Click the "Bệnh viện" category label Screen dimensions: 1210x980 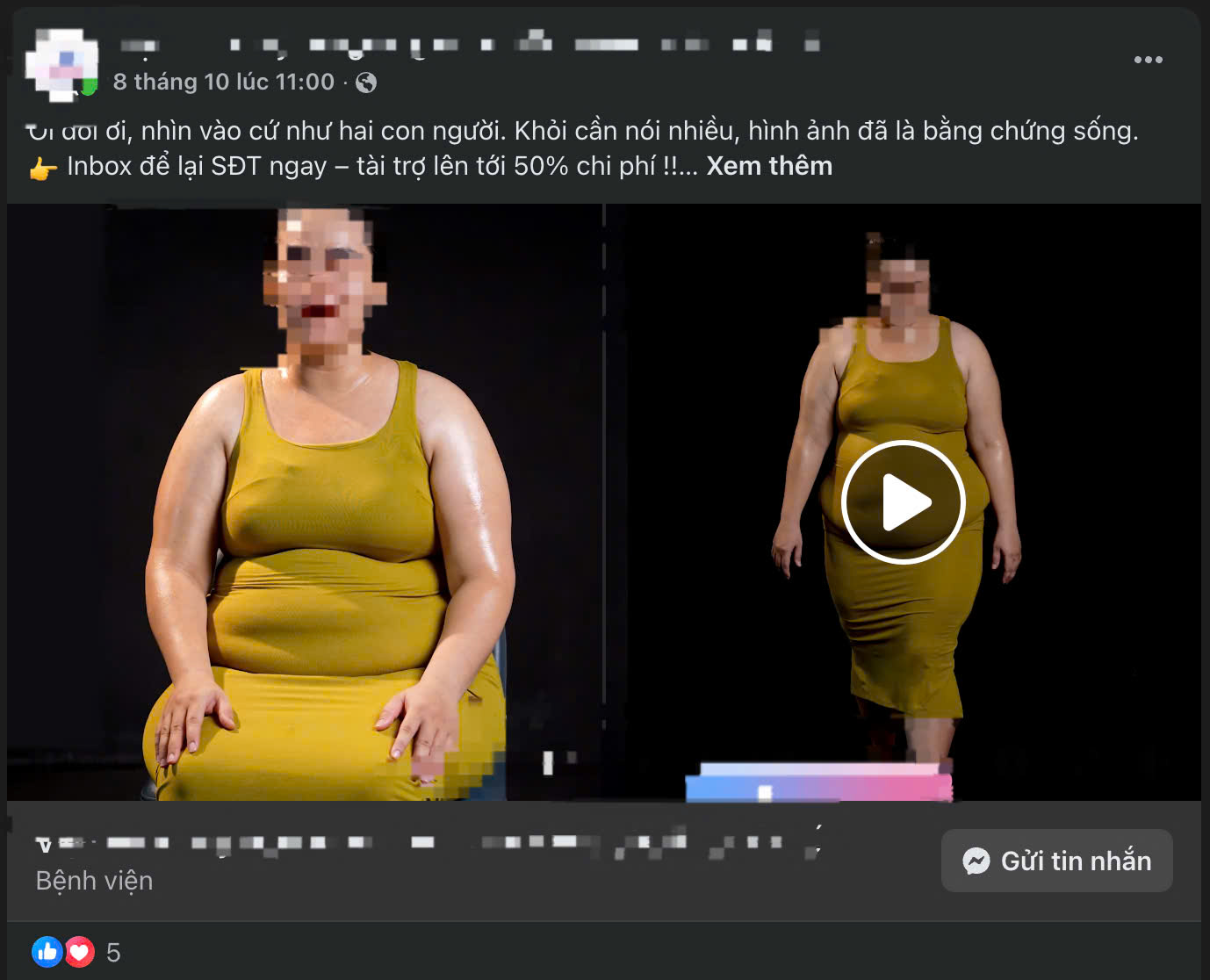(94, 881)
